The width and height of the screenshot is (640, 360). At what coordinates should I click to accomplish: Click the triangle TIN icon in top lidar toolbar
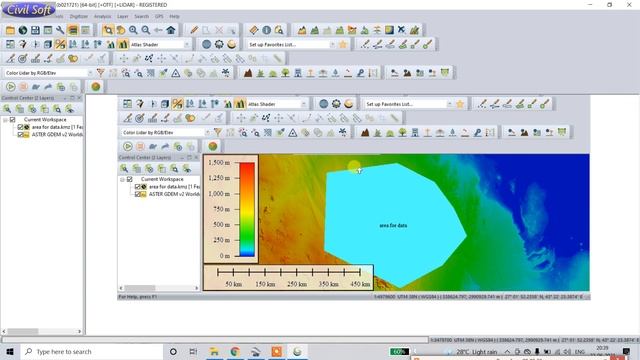(x=176, y=73)
